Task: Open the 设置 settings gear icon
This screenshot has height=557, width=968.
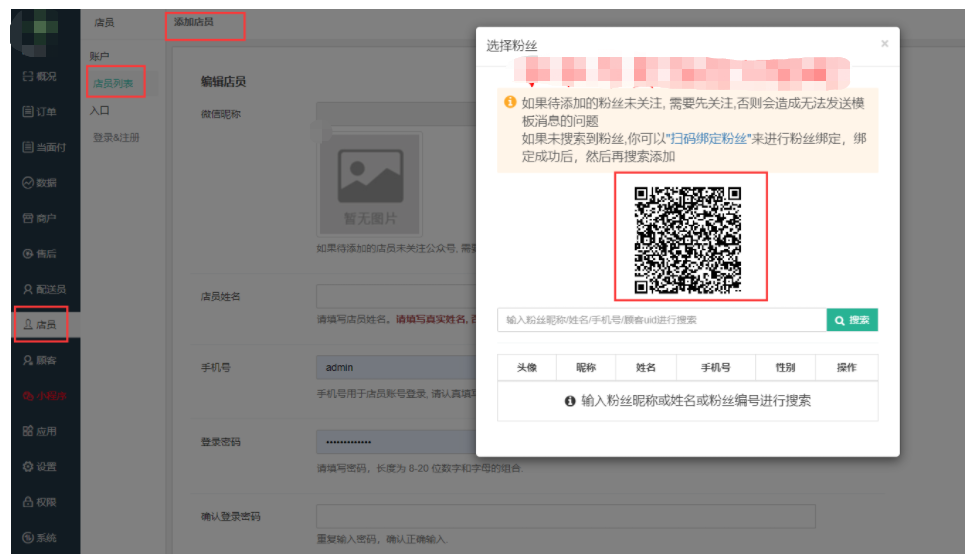Action: click(x=28, y=466)
